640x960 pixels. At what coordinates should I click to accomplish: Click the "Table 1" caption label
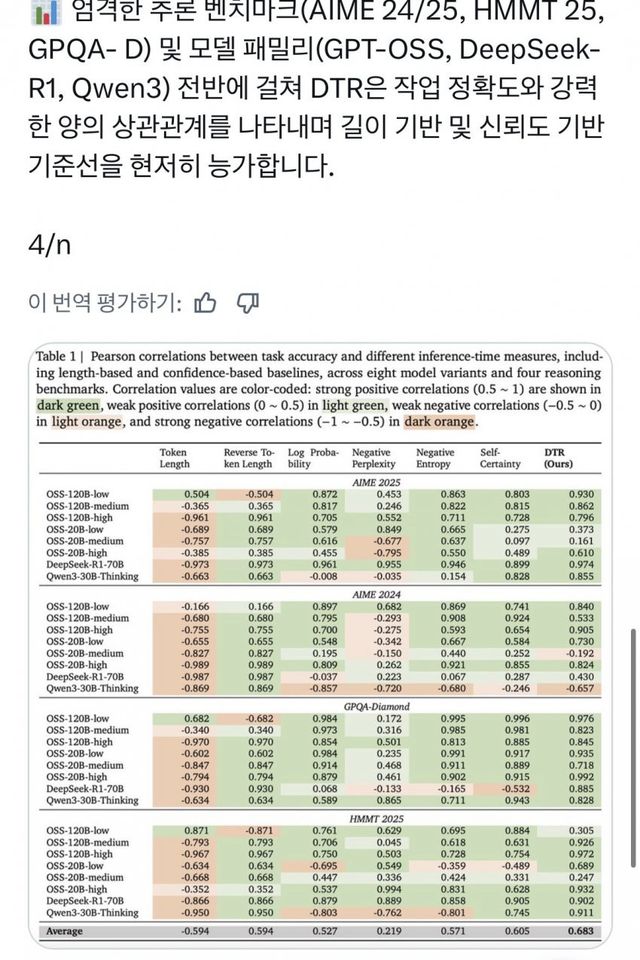pos(61,356)
